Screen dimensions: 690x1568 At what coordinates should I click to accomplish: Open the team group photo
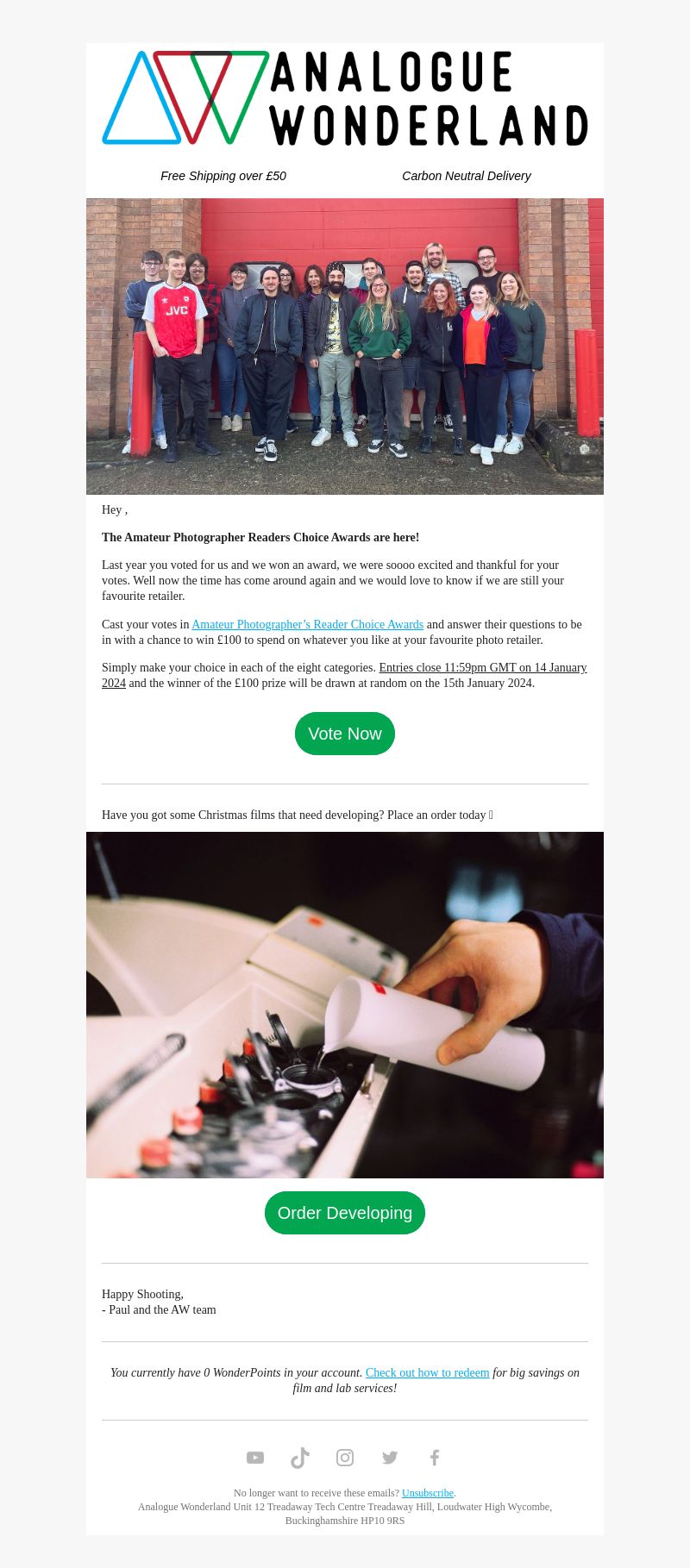(345, 347)
